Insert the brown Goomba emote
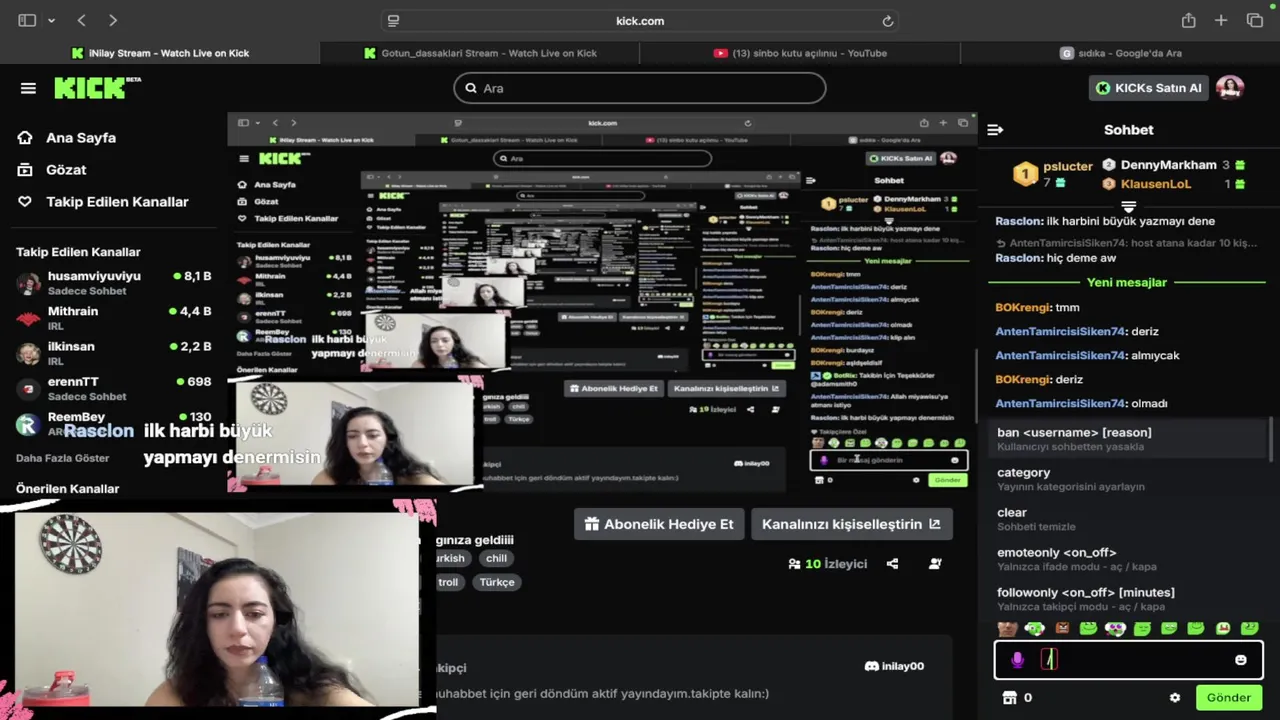The image size is (1280, 720). click(x=1062, y=629)
